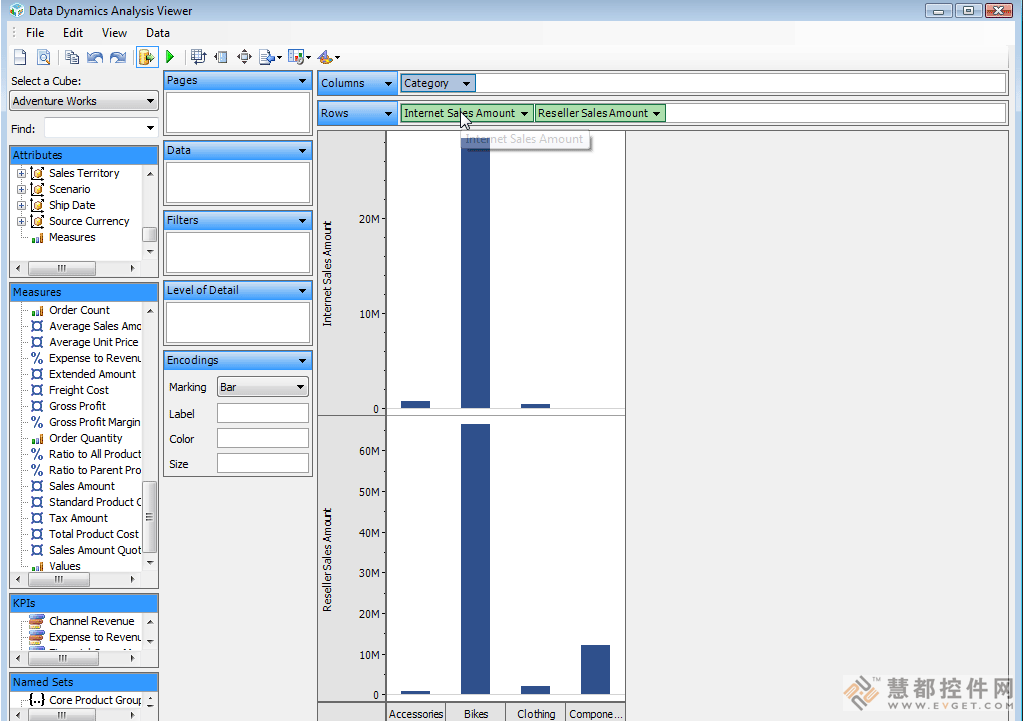
Task: Open the Pages panel header dropdown
Action: 302,81
